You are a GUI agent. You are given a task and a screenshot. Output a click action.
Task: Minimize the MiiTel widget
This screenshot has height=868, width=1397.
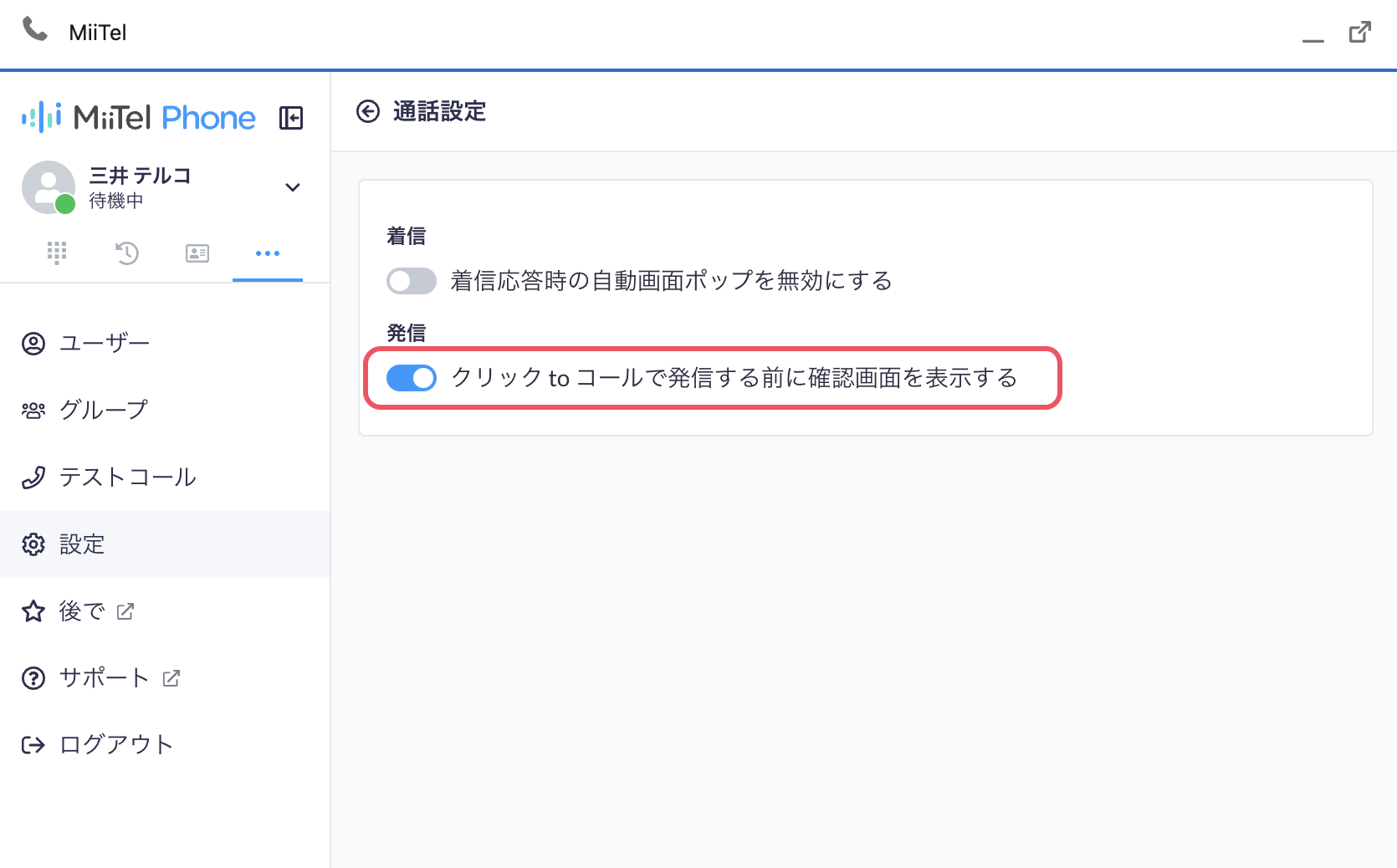coord(1313,40)
